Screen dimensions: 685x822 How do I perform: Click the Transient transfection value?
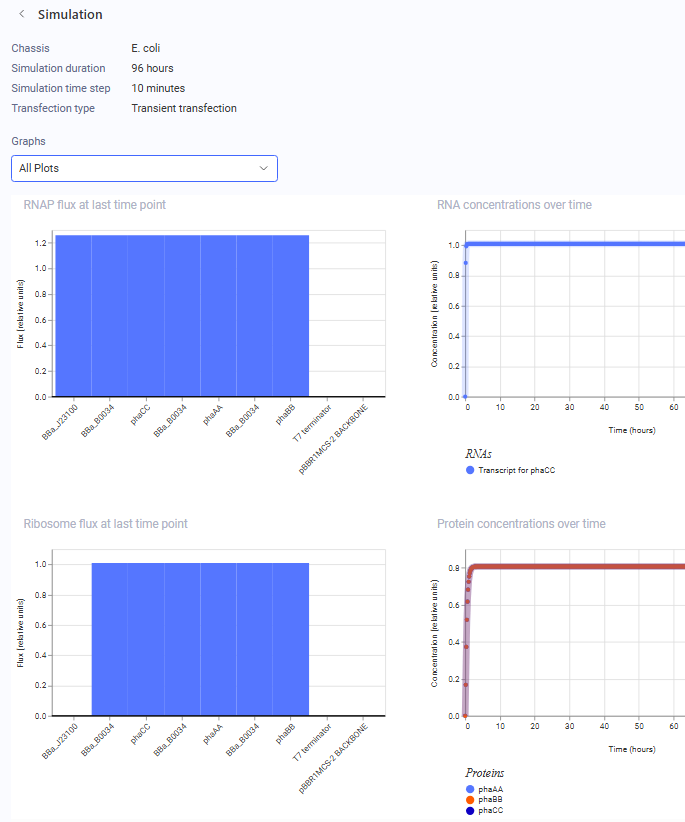coord(184,108)
